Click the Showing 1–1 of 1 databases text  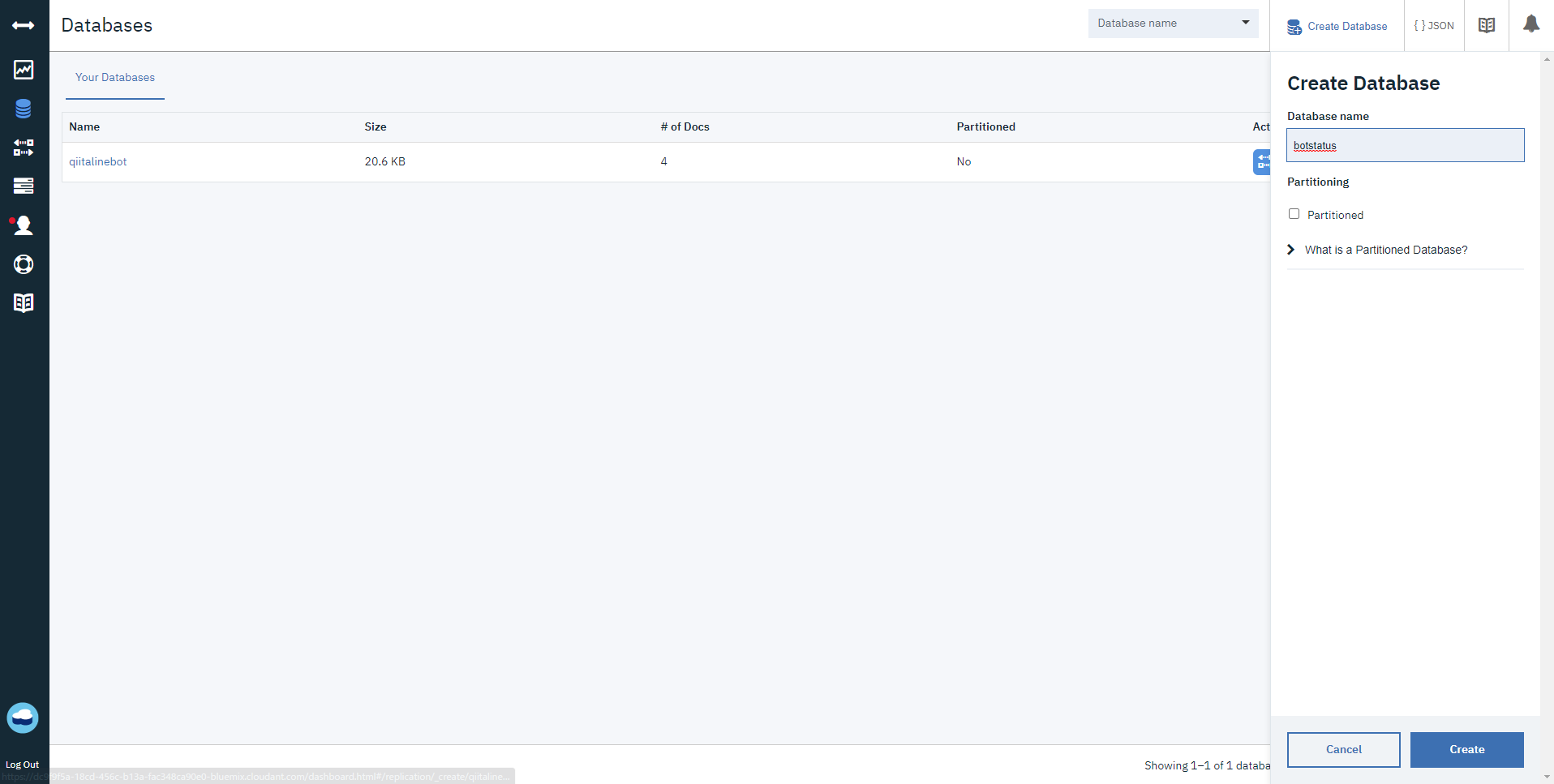(x=1207, y=765)
